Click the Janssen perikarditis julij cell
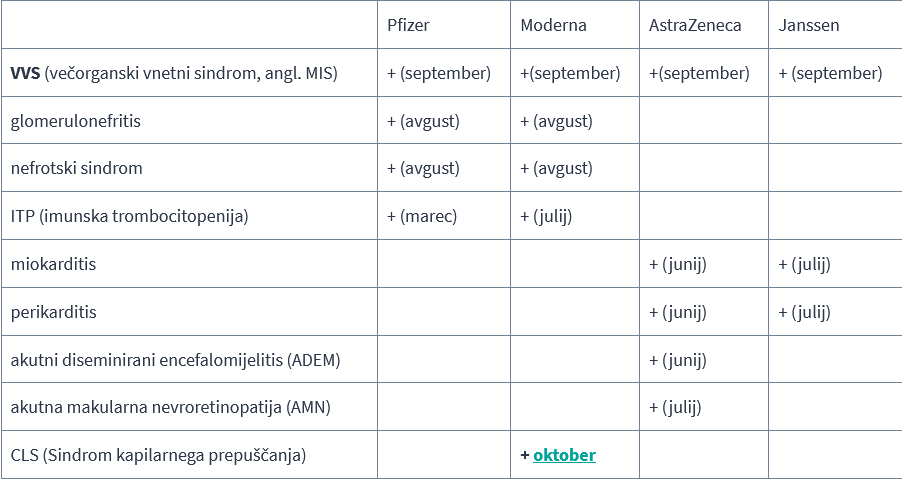 [x=804, y=312]
